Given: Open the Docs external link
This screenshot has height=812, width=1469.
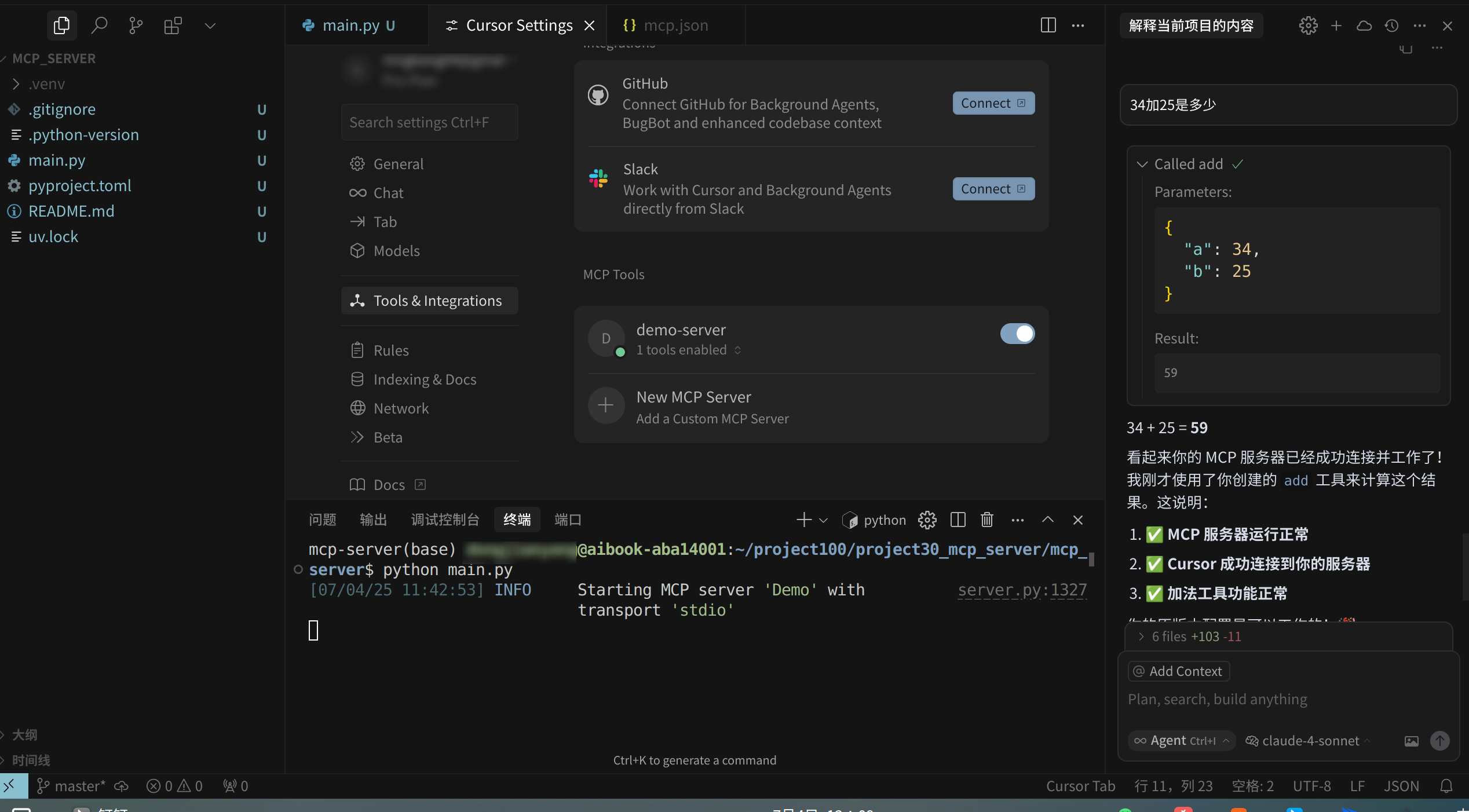Looking at the screenshot, I should [388, 485].
